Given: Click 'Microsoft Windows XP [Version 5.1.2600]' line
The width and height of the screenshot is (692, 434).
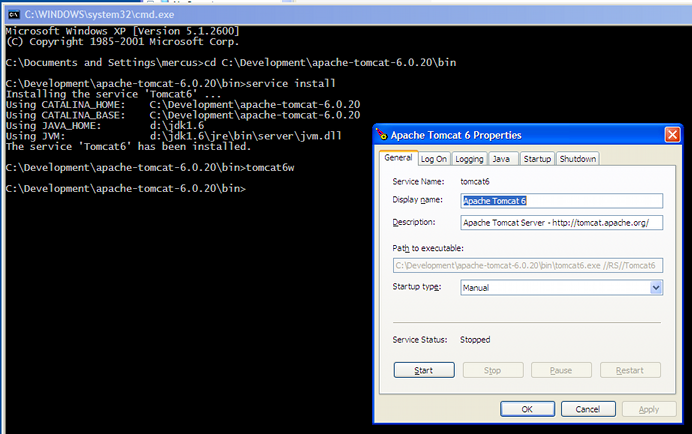Looking at the screenshot, I should coord(123,31).
